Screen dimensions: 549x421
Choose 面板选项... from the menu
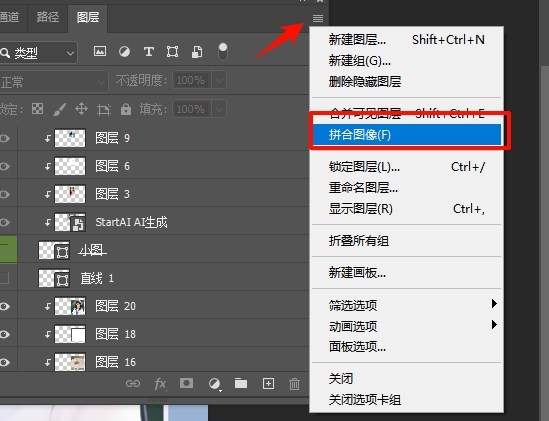406,347
